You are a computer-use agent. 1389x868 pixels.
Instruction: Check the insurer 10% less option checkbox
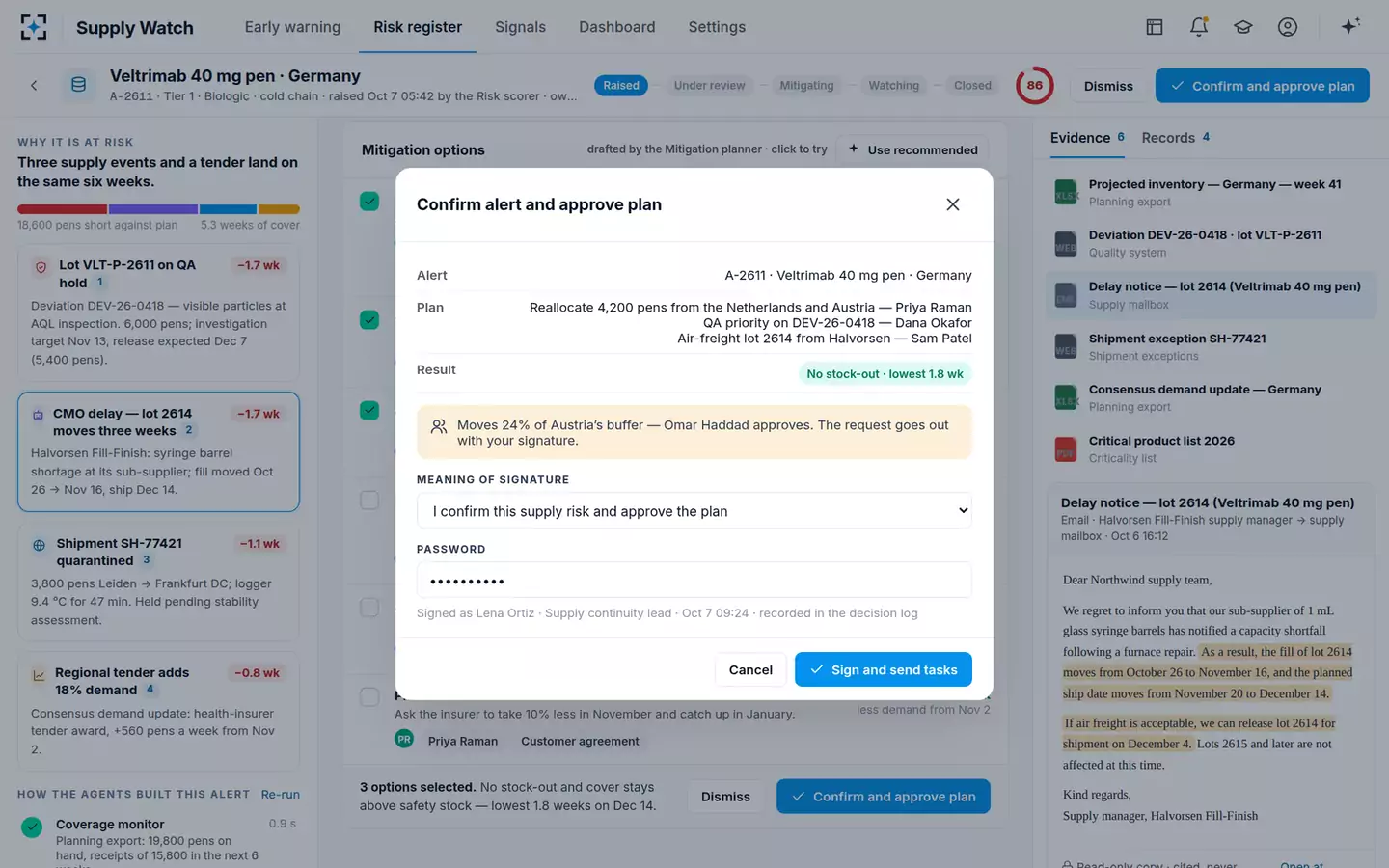pos(369,696)
